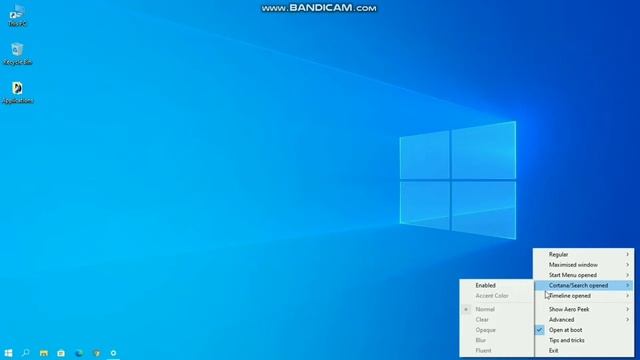Open File Explorer from the taskbar
This screenshot has height=360, width=640.
point(44,353)
